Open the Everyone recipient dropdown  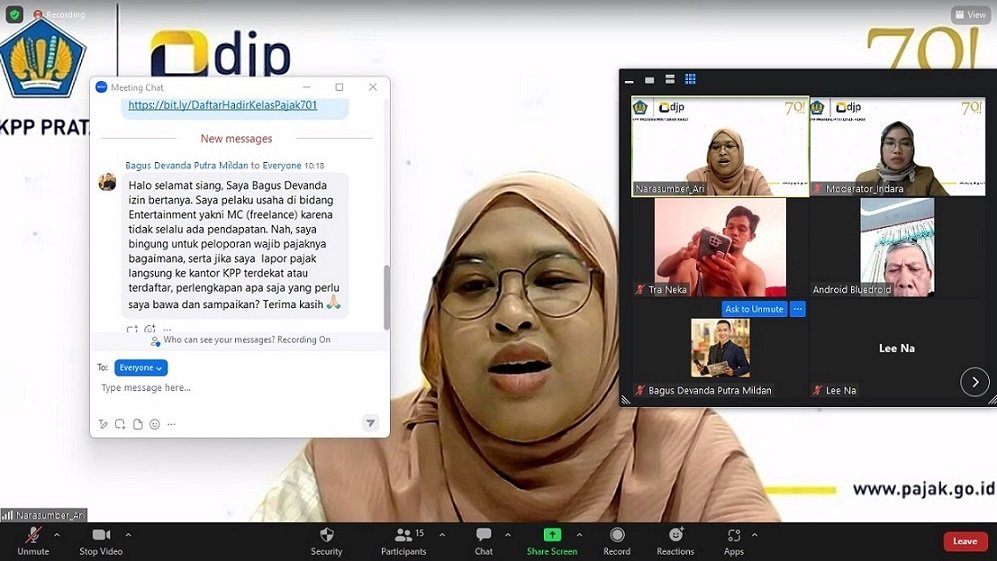140,368
